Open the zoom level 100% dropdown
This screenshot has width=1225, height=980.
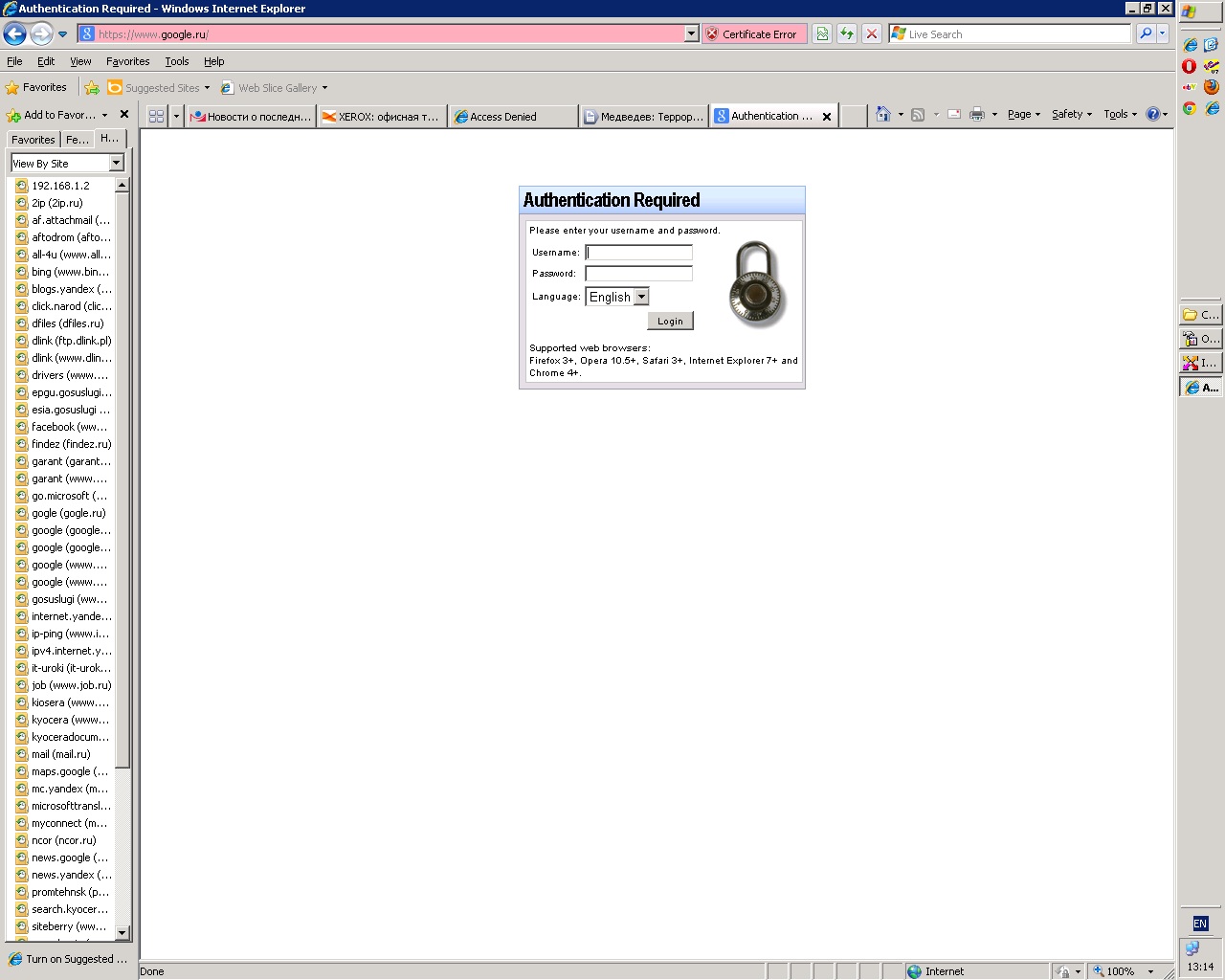pyautogui.click(x=1150, y=971)
